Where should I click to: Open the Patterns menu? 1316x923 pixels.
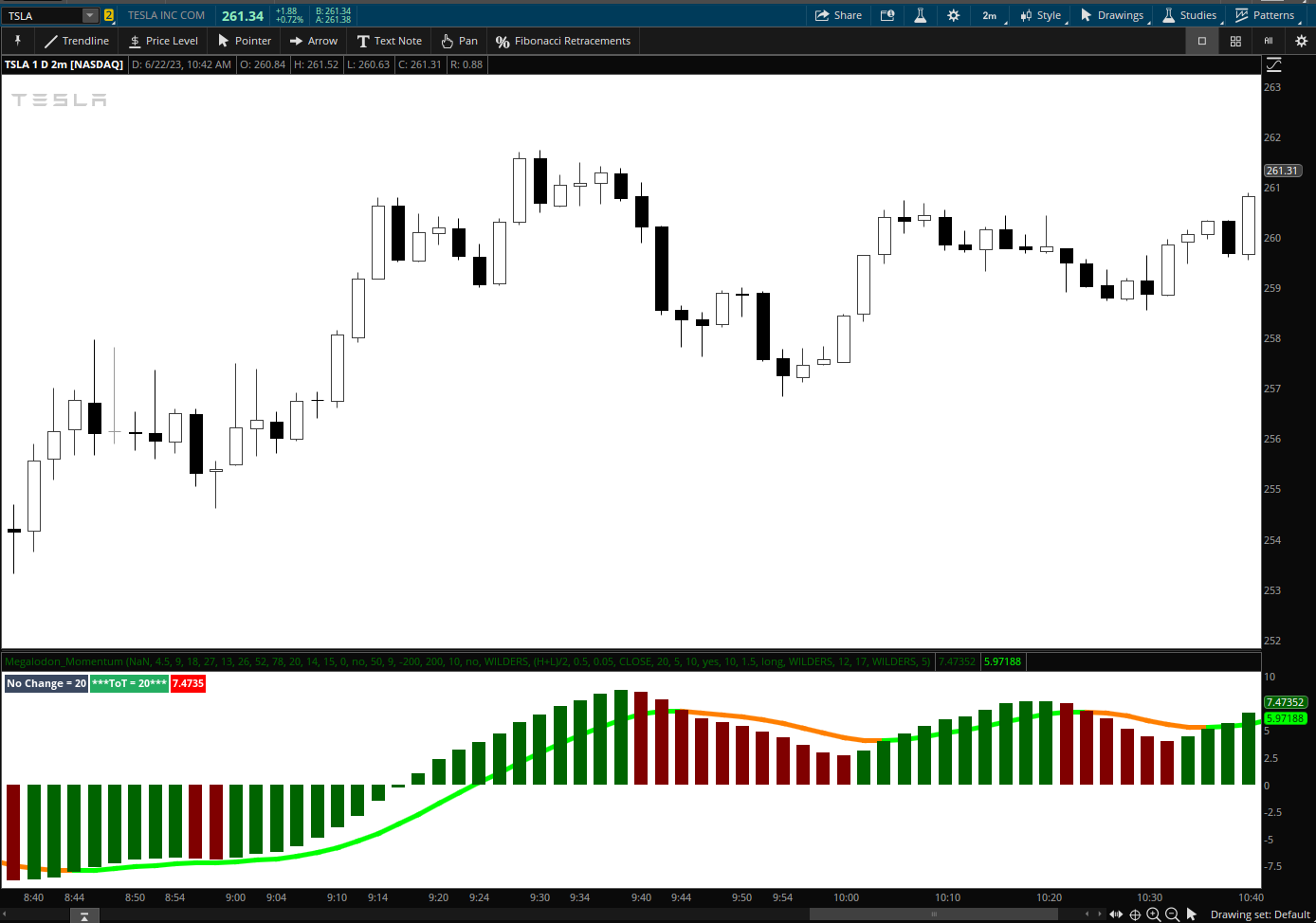(1265, 15)
